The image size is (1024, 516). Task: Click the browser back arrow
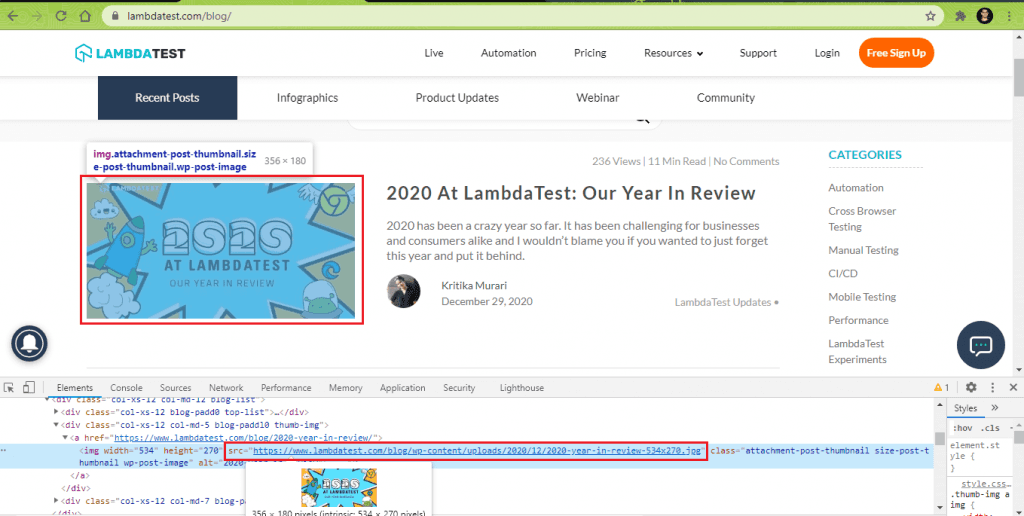[13, 16]
